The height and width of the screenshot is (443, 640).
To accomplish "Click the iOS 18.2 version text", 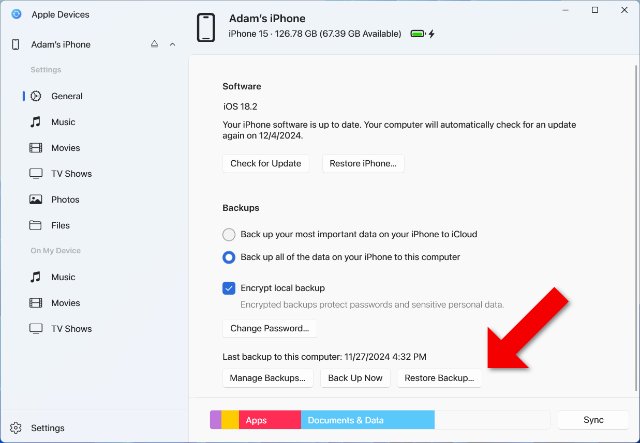I will [240, 107].
